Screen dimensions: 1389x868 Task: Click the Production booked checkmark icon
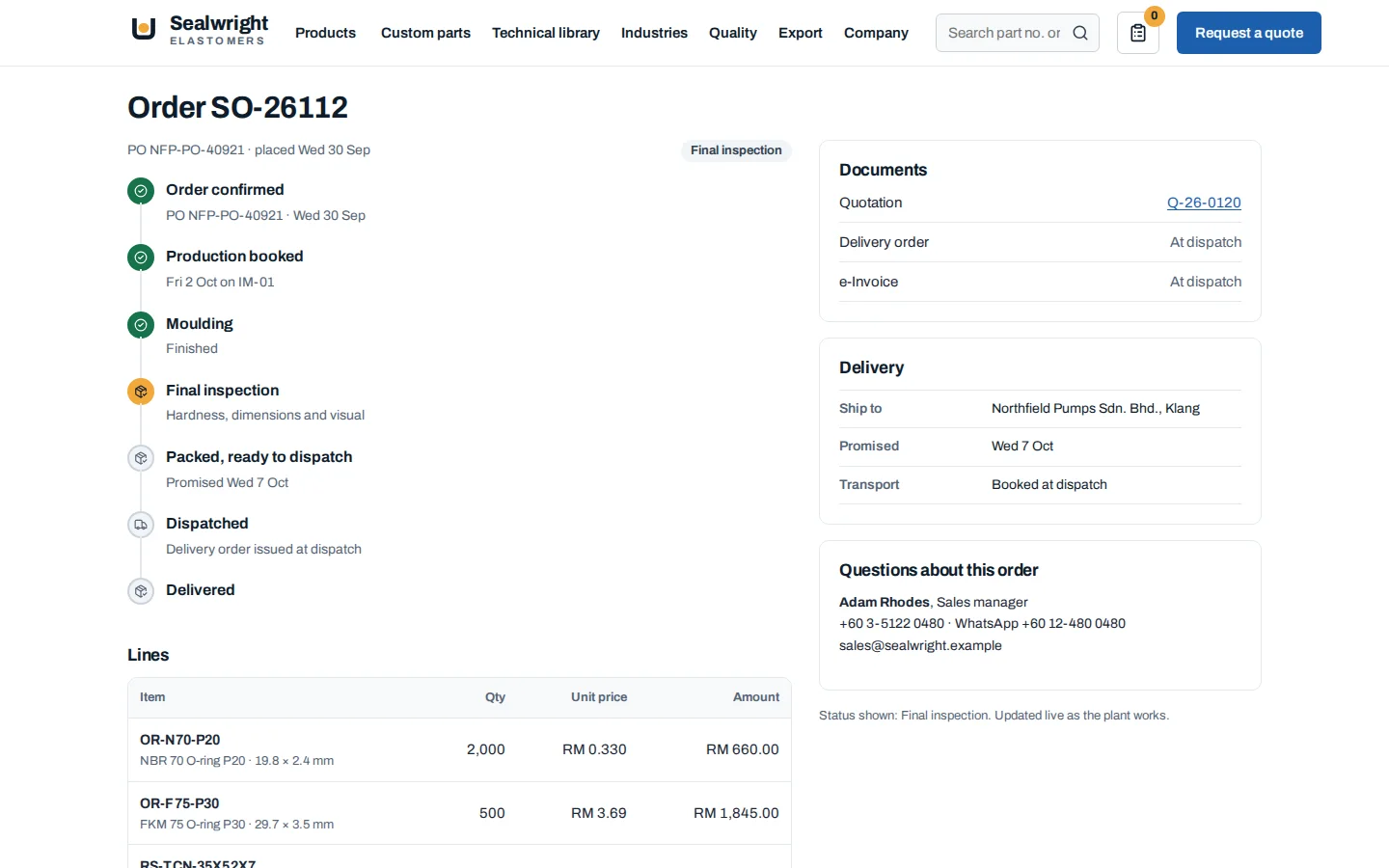141,258
